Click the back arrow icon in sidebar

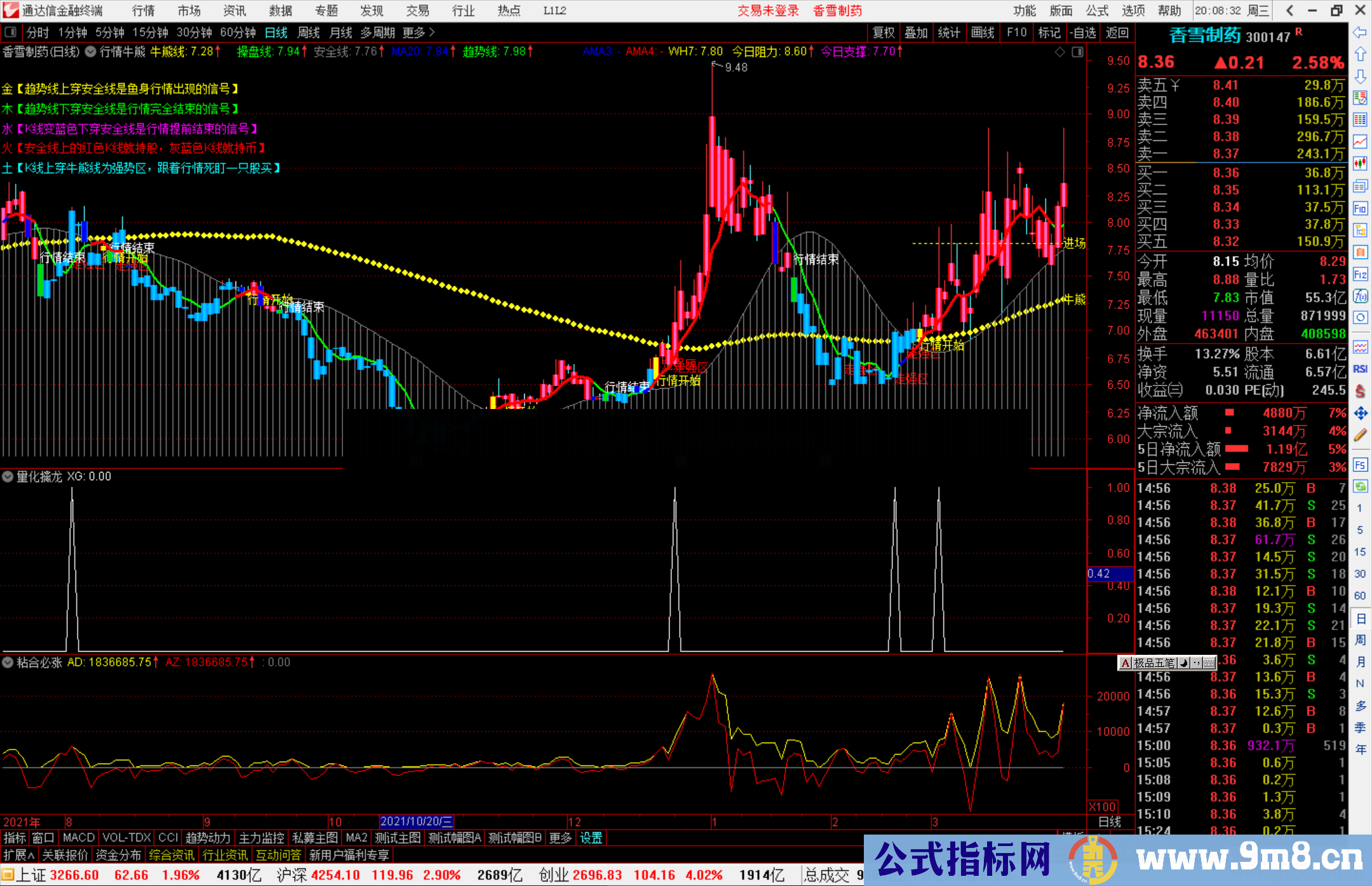tap(1360, 32)
